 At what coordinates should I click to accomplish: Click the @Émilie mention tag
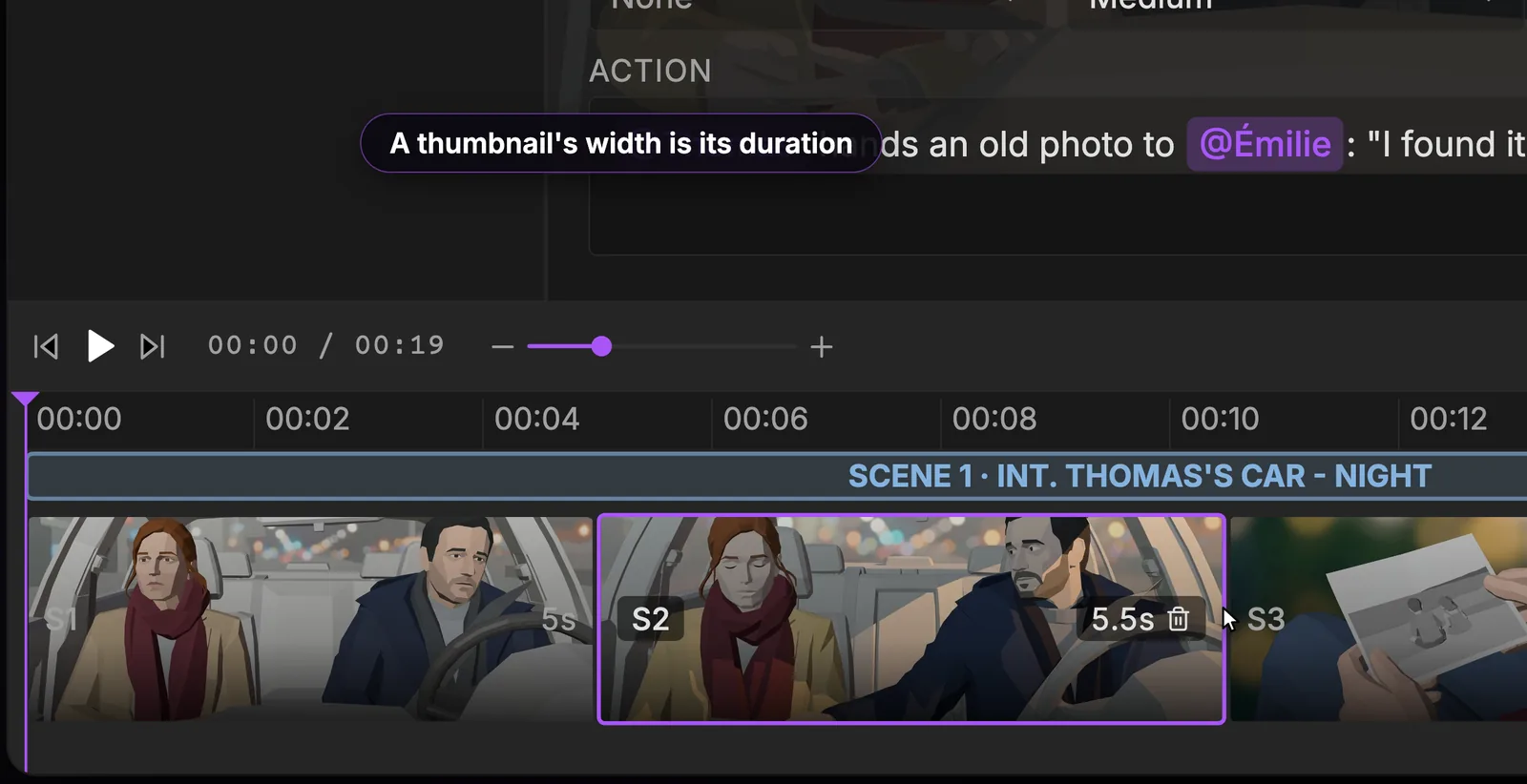(1265, 144)
